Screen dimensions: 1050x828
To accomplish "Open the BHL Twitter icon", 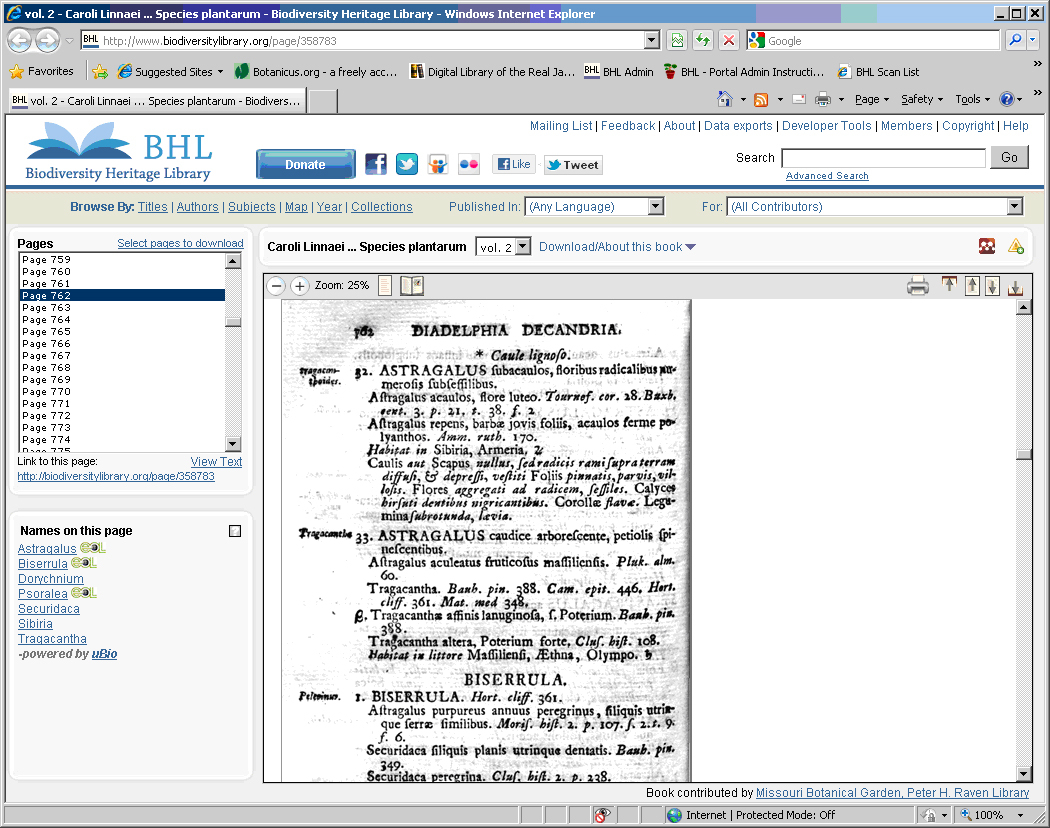I will tap(406, 165).
